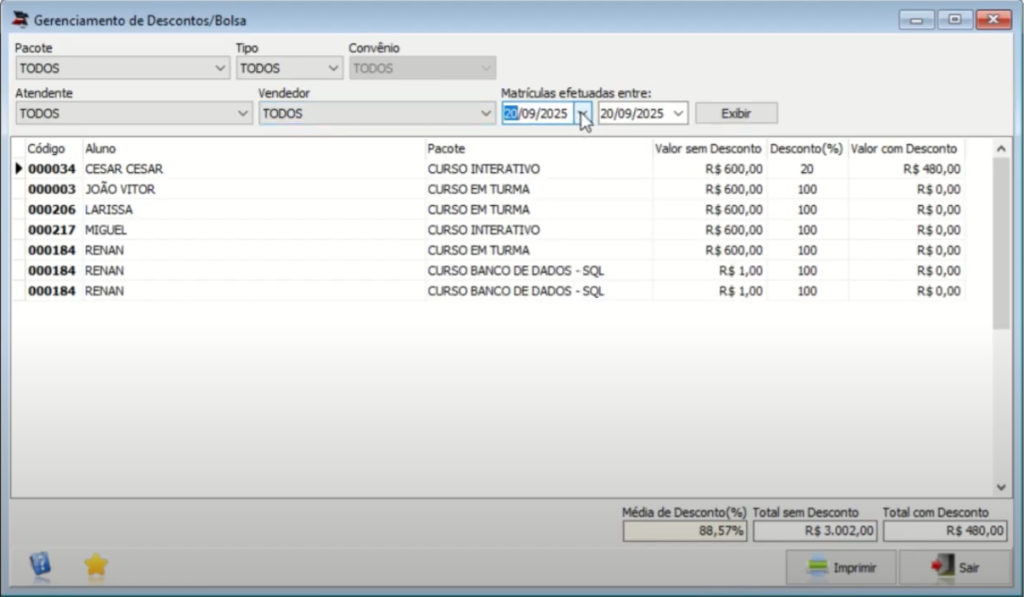The width and height of the screenshot is (1024, 597).
Task: Open the start date calendar dropdown arrow
Action: coord(583,114)
